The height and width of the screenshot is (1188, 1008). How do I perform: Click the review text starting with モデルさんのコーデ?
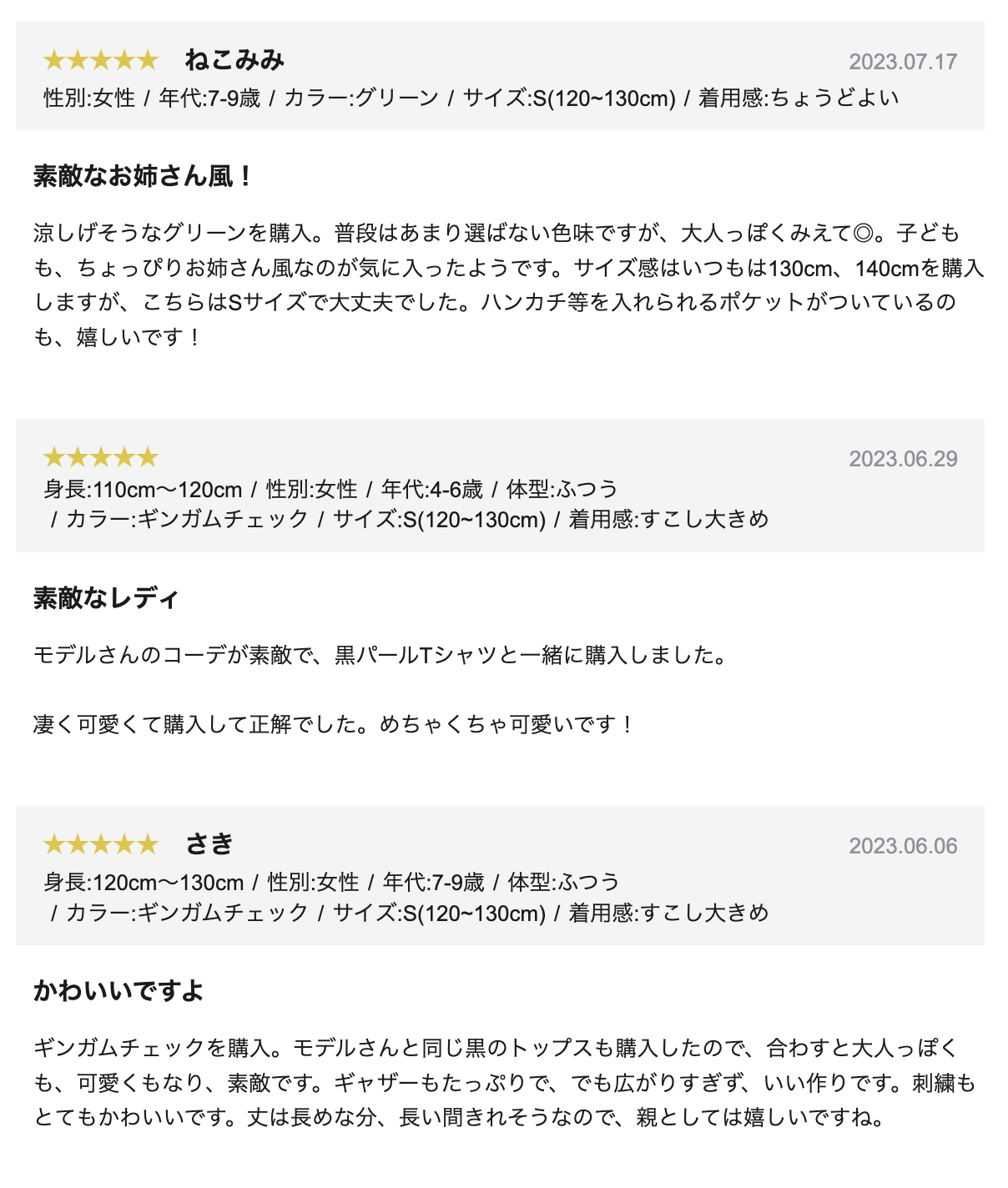[381, 655]
